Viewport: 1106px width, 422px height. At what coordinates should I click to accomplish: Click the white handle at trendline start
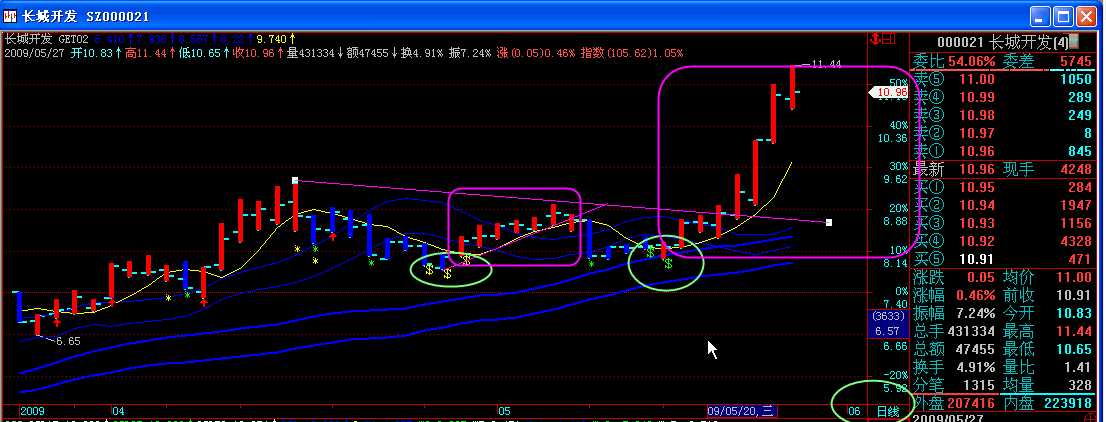tap(296, 181)
